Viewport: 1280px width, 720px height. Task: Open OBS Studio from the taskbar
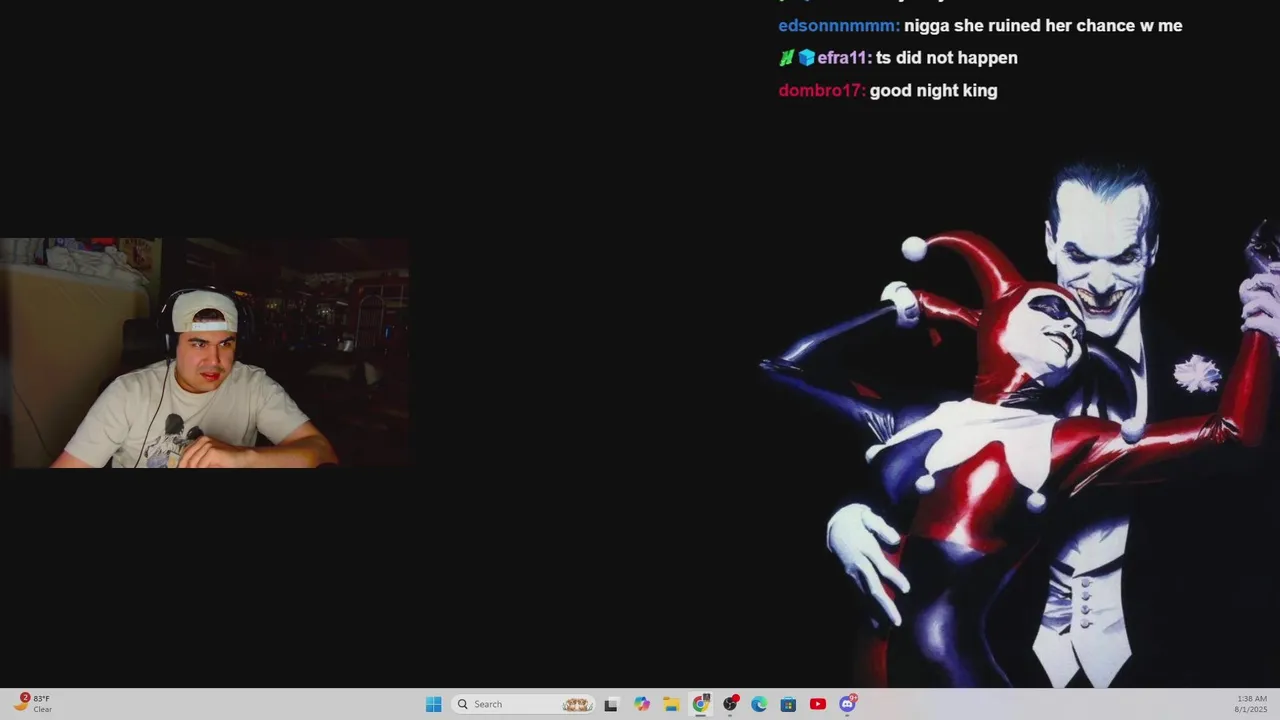tap(730, 704)
